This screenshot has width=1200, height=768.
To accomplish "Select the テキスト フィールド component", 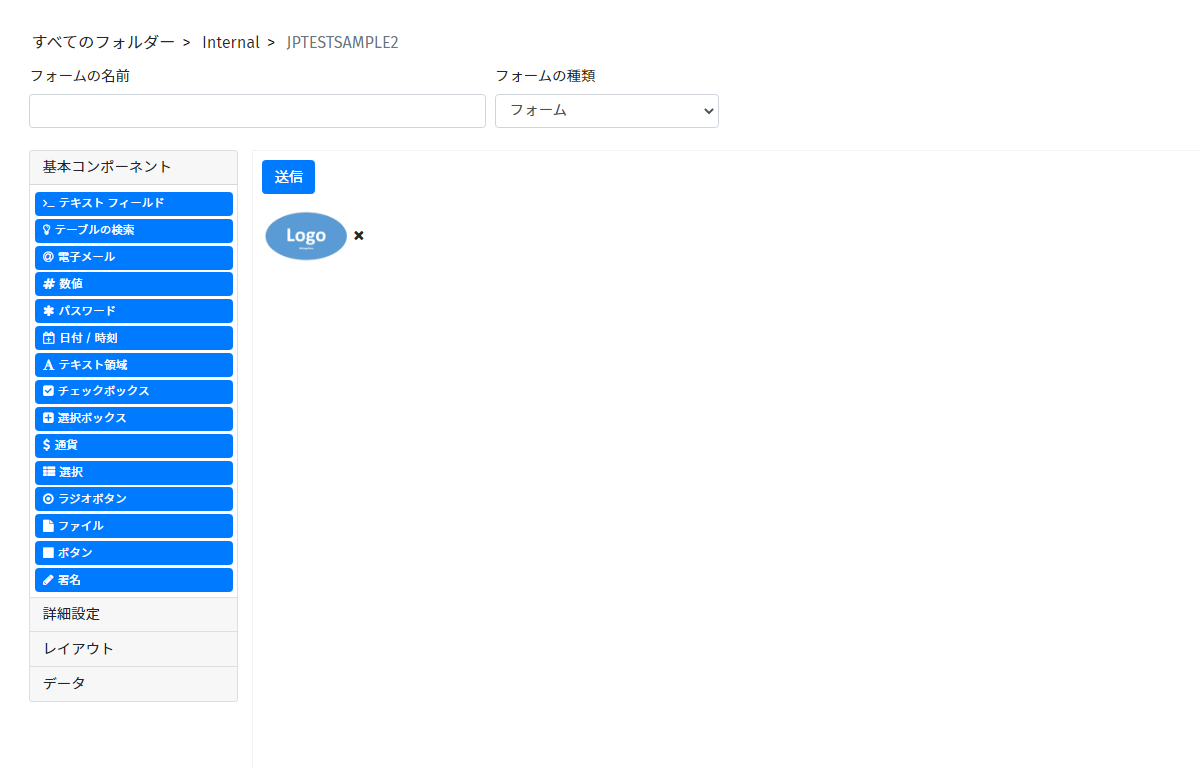I will (133, 203).
